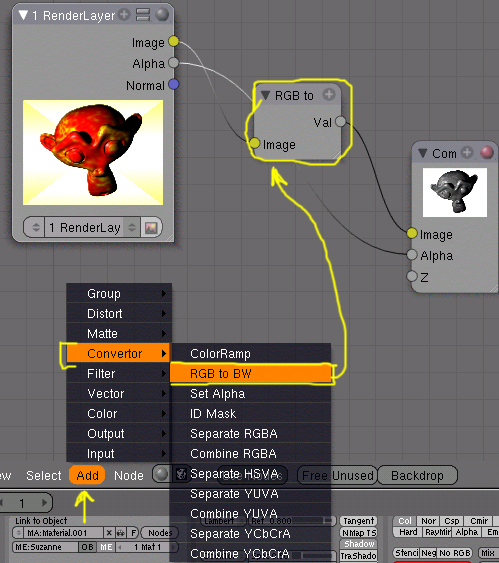Click the blue Normal output socket on RenderLayer

click(173, 84)
